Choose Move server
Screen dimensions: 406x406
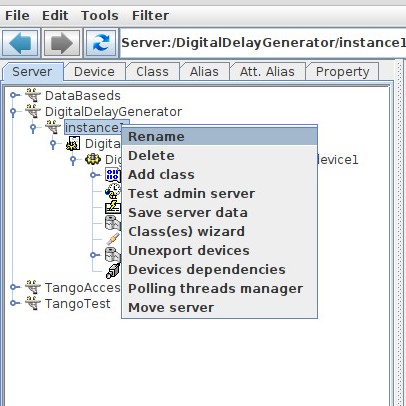[219, 308]
